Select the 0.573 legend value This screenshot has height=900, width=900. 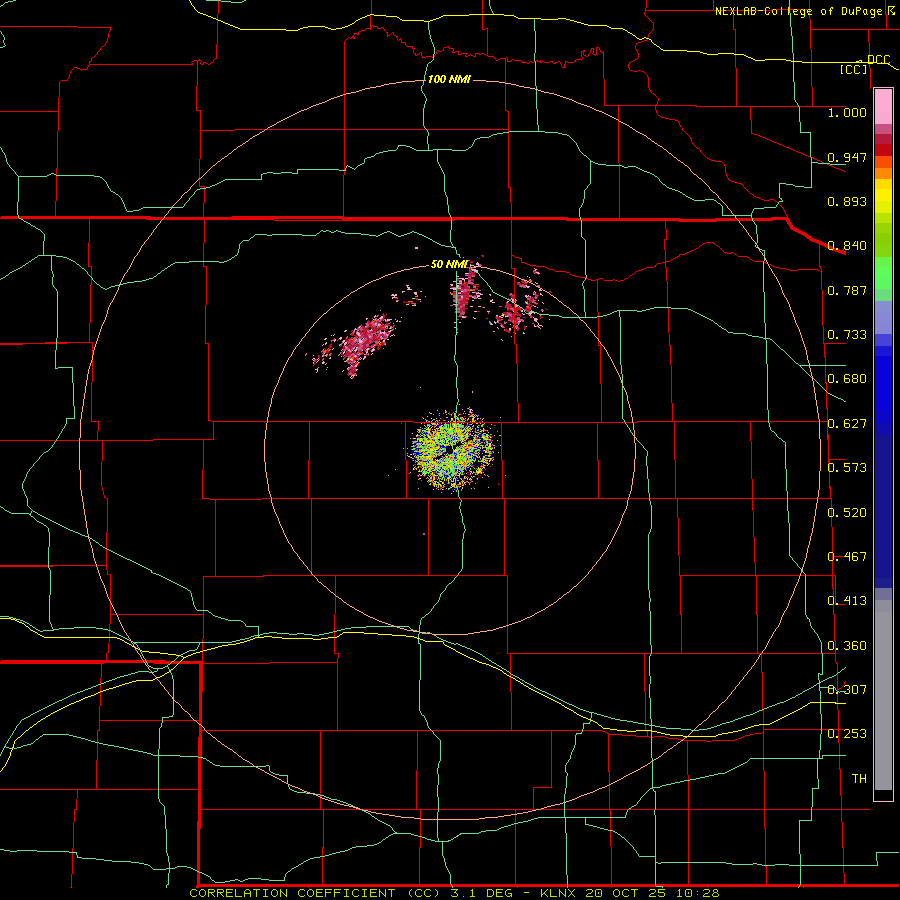pos(847,468)
